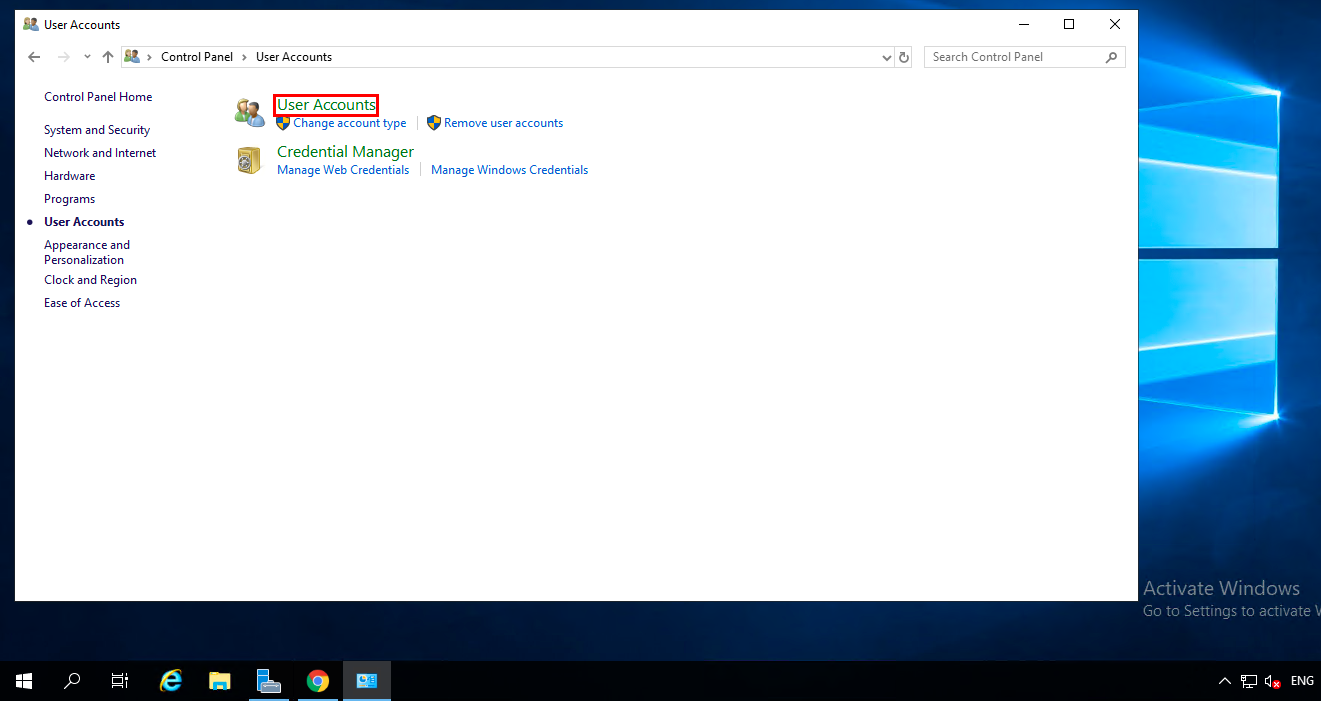Open Manage Windows Credentials link
1321x701 pixels.
pyautogui.click(x=509, y=170)
